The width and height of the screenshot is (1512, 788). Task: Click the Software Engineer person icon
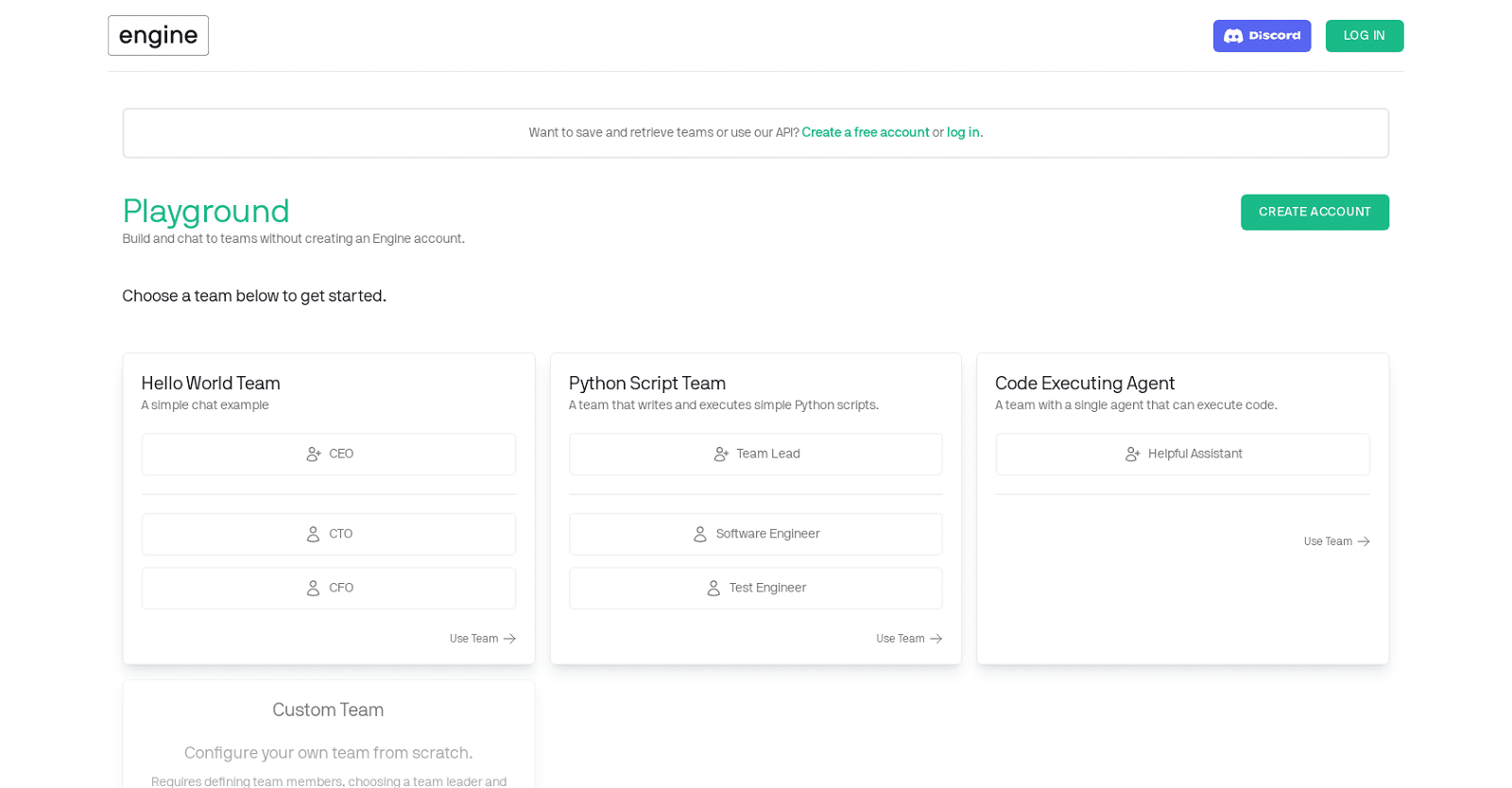tap(700, 535)
